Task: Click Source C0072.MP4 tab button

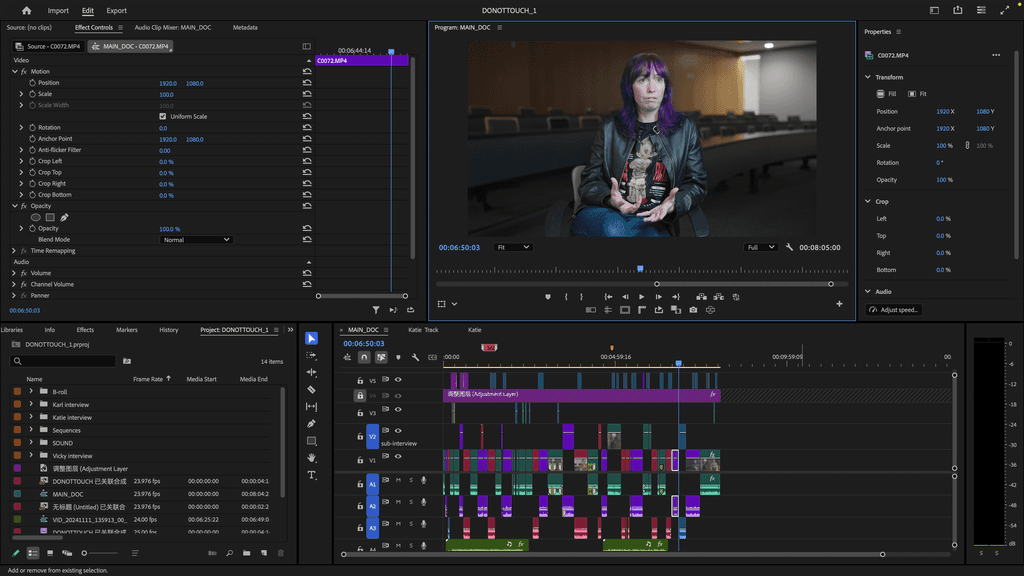Action: pyautogui.click(x=48, y=46)
